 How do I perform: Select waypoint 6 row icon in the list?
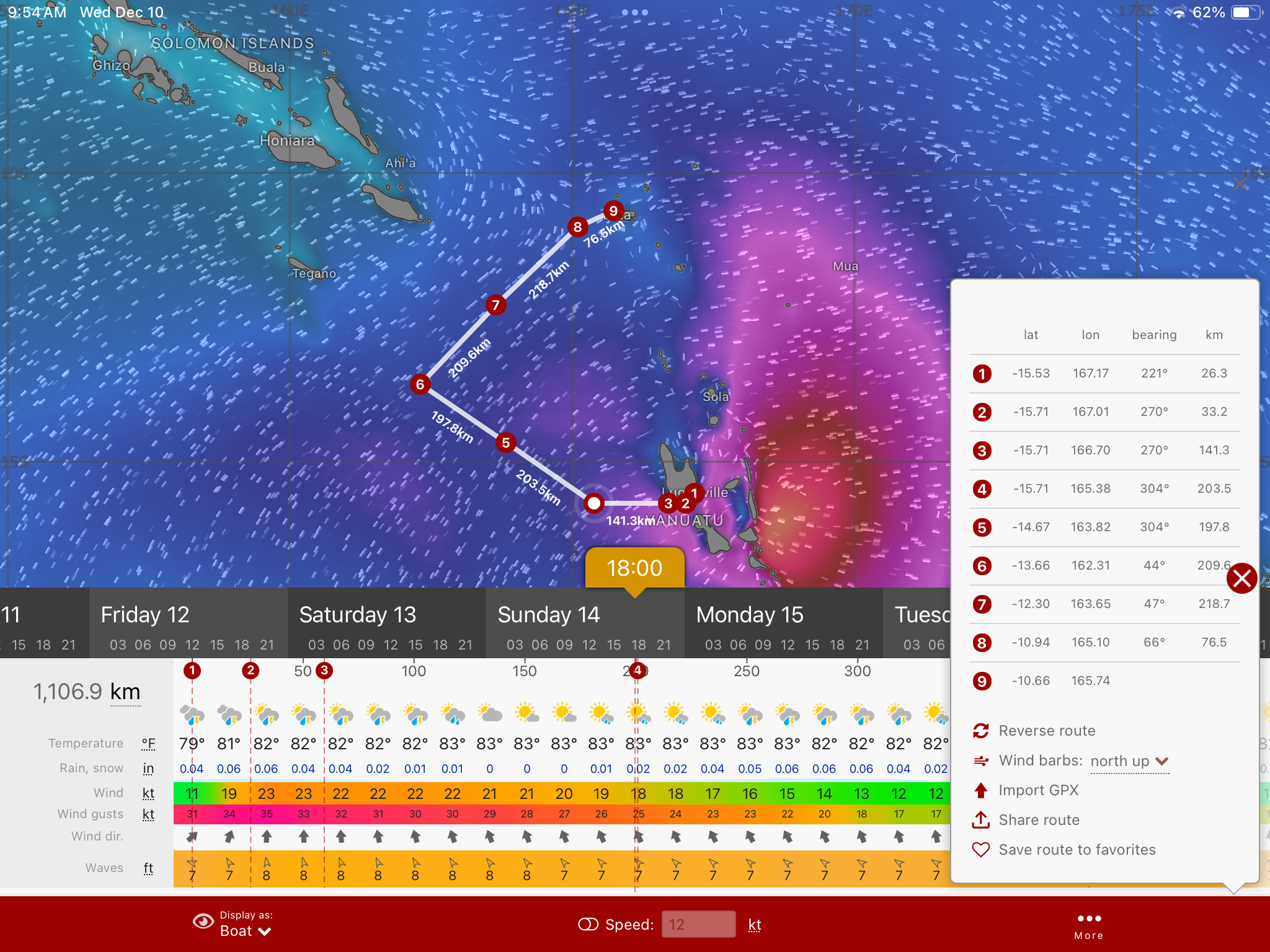982,566
